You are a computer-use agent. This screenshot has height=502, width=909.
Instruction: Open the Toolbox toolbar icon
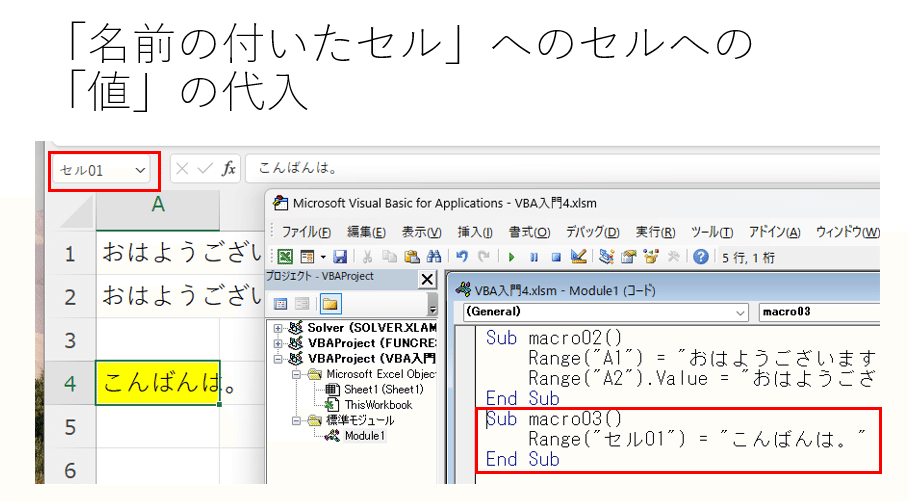click(x=673, y=257)
